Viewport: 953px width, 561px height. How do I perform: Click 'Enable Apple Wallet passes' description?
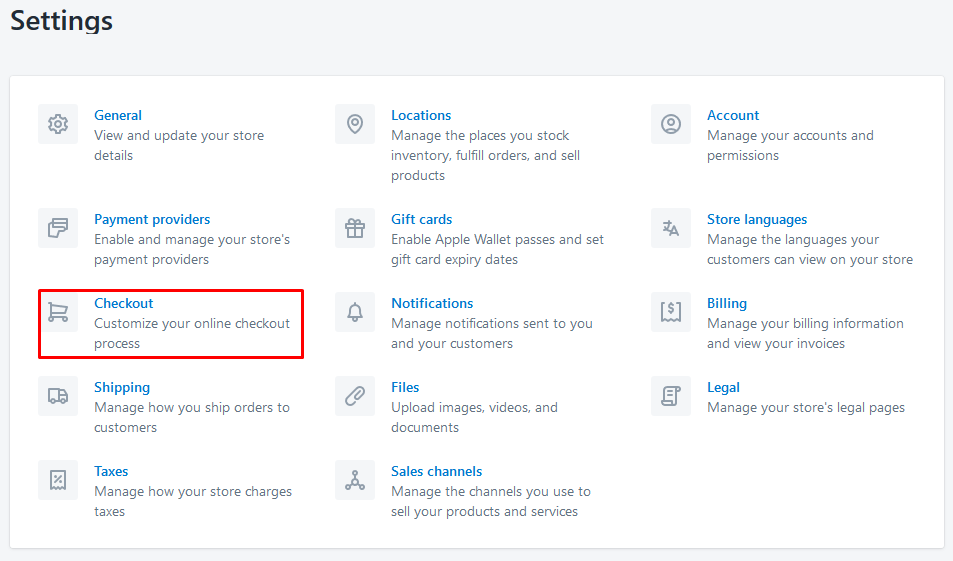click(x=498, y=249)
